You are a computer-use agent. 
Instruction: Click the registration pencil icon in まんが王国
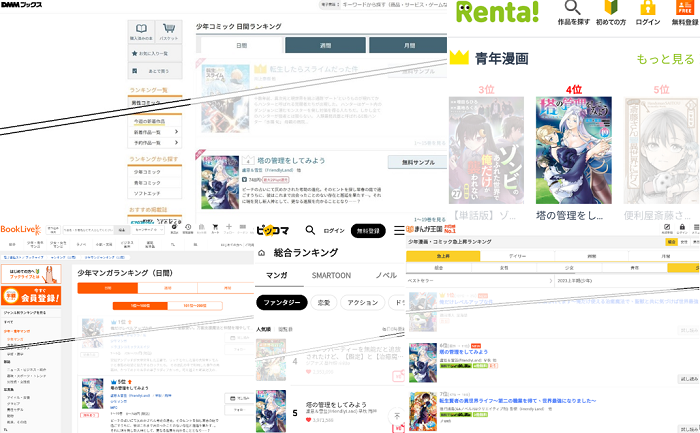[x=667, y=229]
